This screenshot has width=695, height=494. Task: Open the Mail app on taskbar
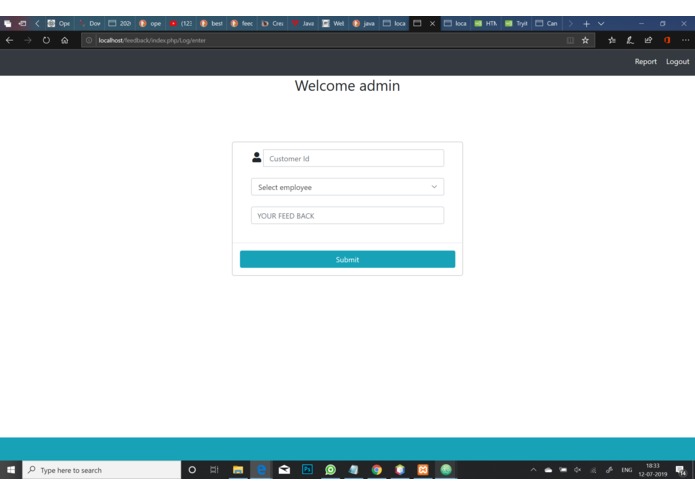[284, 470]
